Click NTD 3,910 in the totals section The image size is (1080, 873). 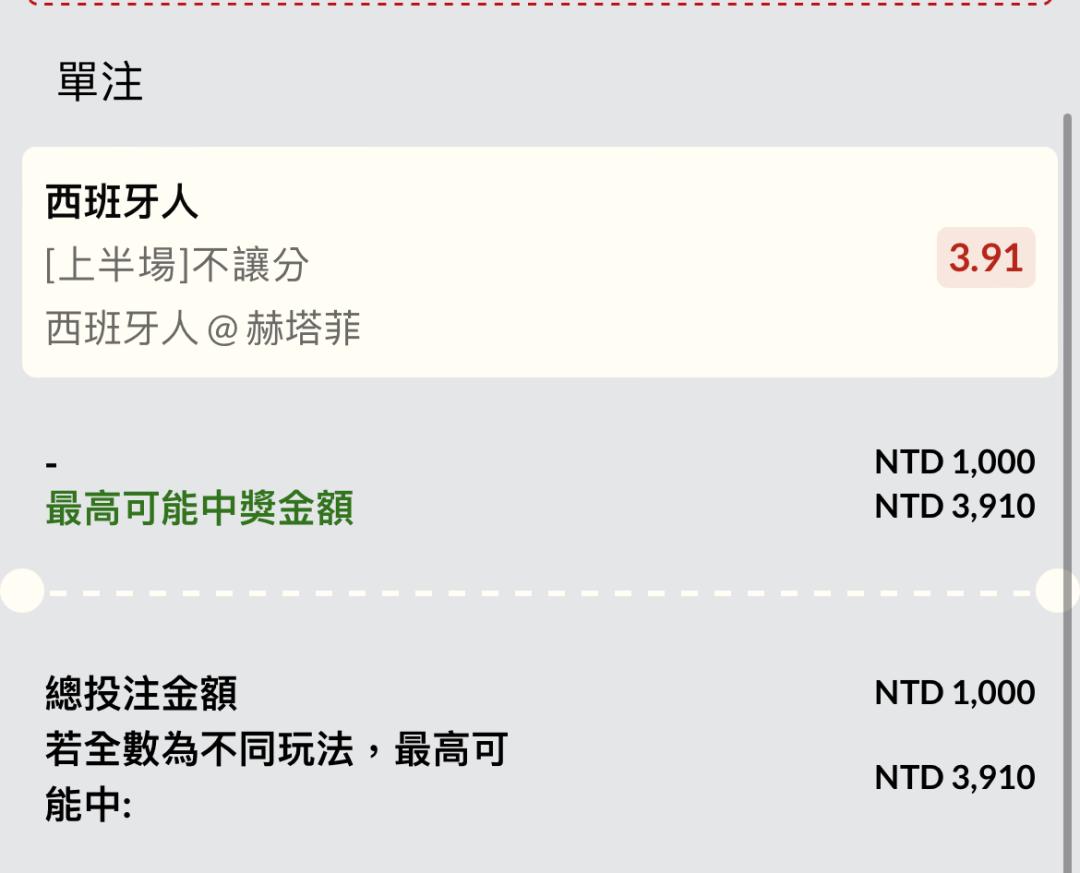[954, 777]
